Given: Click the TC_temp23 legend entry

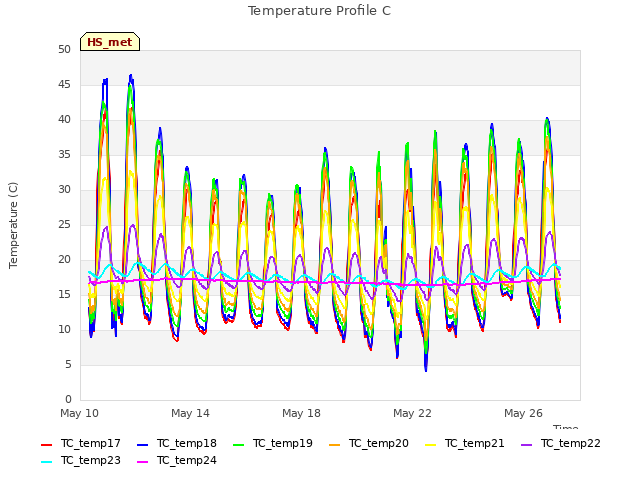Looking at the screenshot, I should pos(81,460).
